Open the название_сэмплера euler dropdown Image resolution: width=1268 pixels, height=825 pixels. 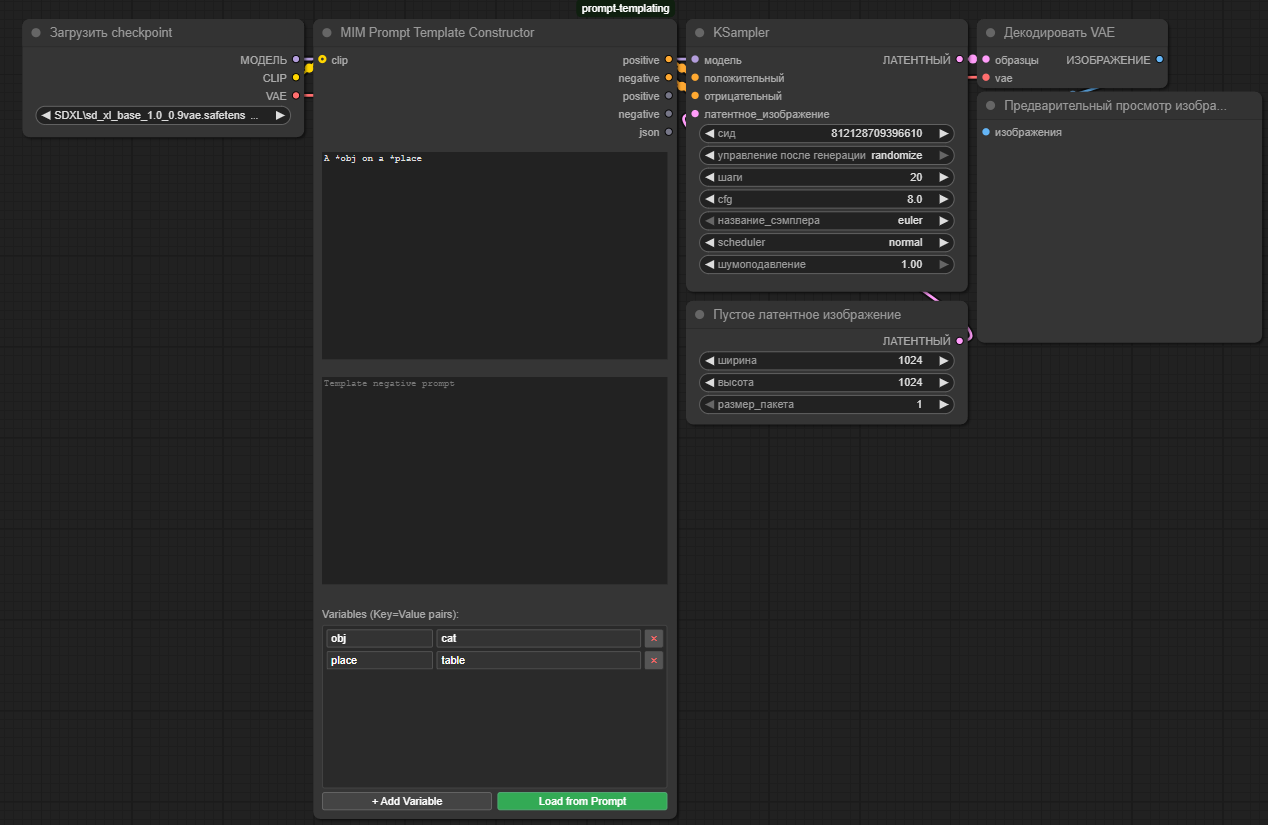point(826,221)
